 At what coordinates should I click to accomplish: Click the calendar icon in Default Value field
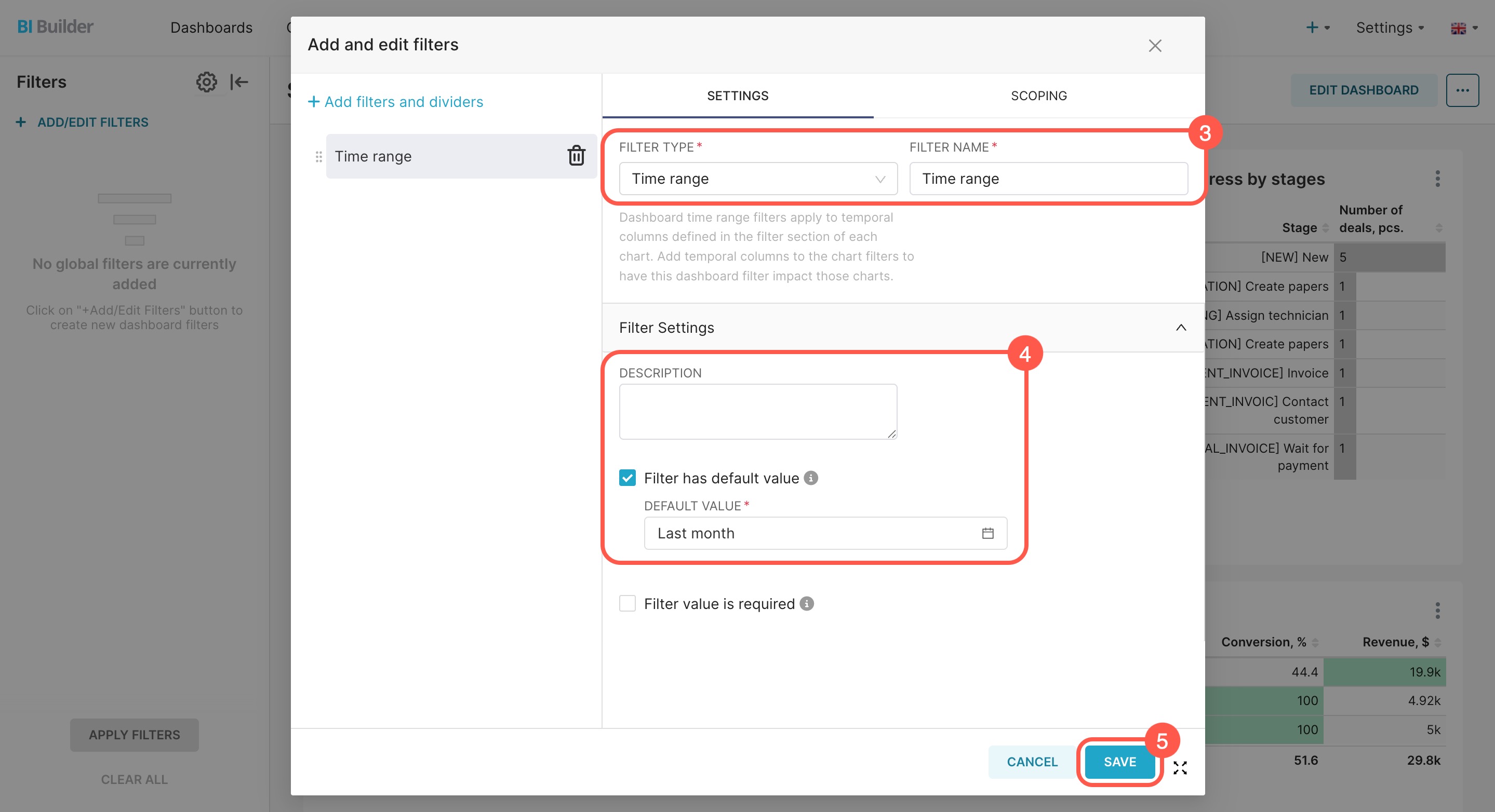coord(987,533)
